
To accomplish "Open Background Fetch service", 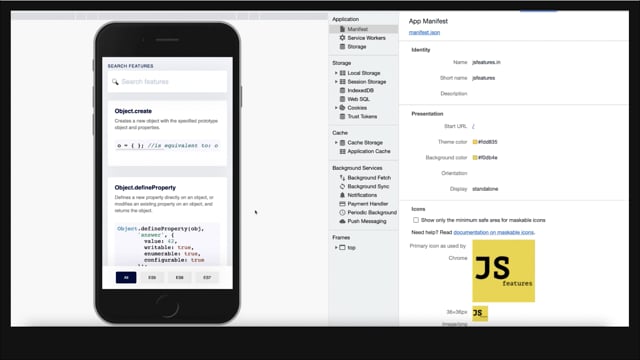I will [x=369, y=178].
